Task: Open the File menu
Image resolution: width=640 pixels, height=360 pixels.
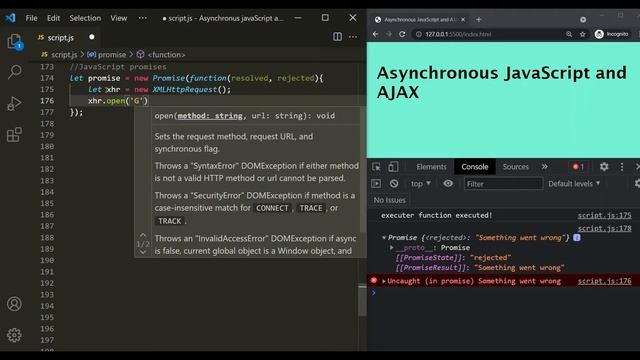Action: click(31, 18)
